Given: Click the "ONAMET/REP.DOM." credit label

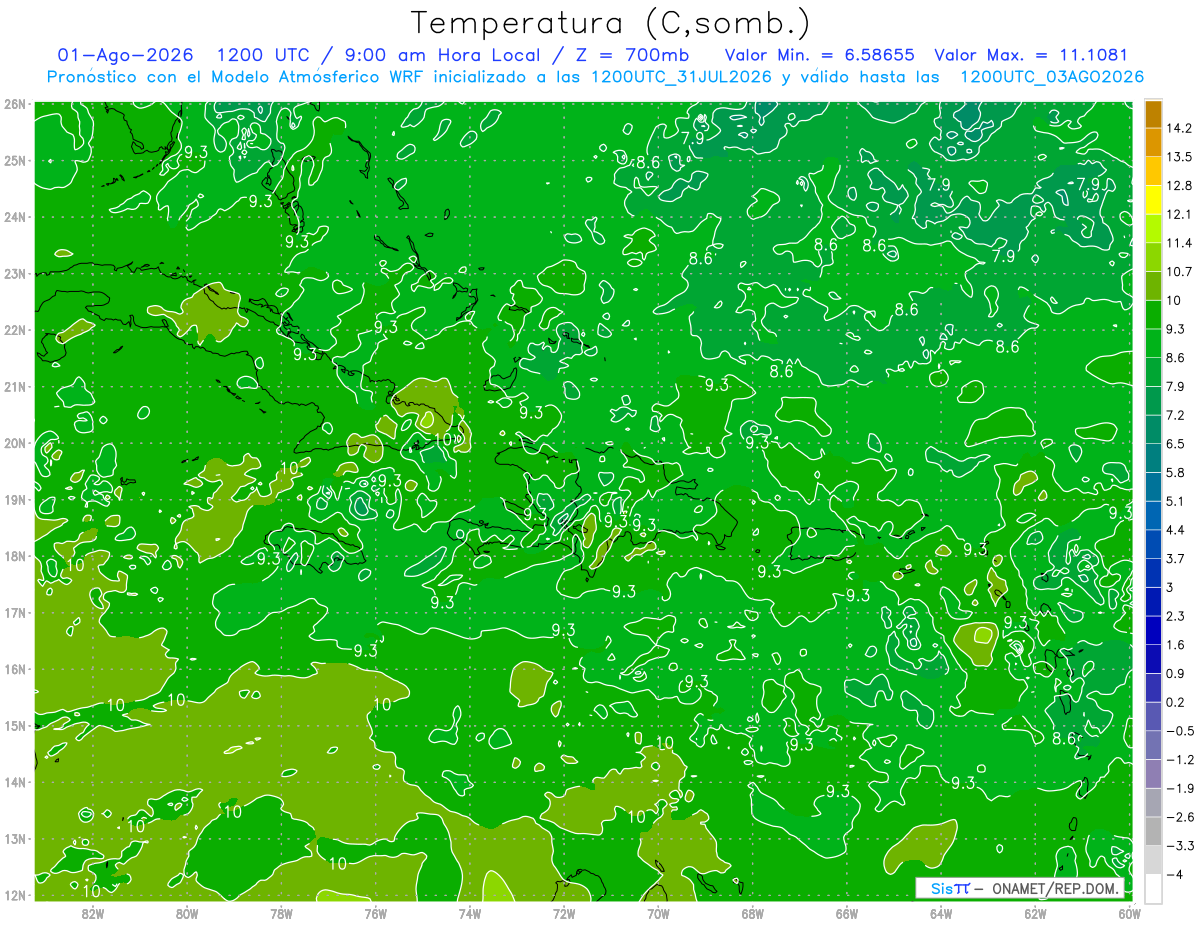Looking at the screenshot, I should (1057, 888).
